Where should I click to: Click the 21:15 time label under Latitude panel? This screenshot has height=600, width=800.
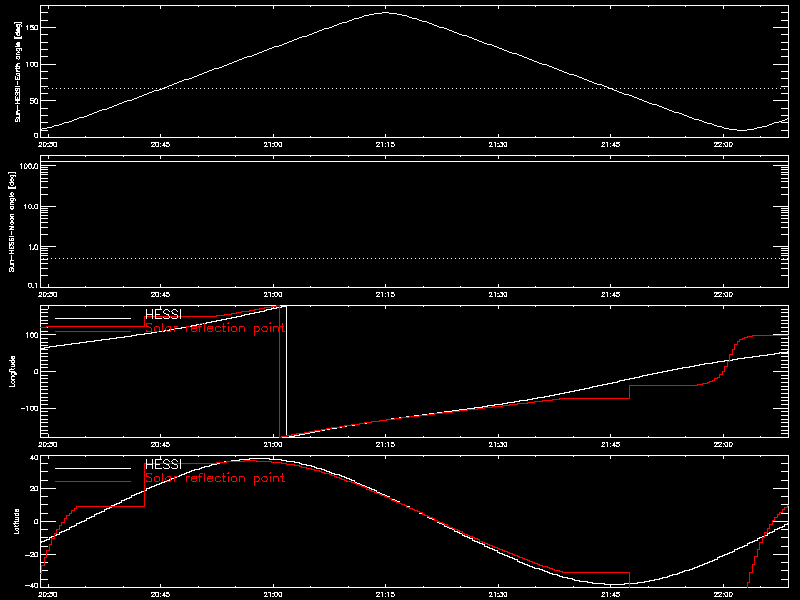(x=385, y=594)
